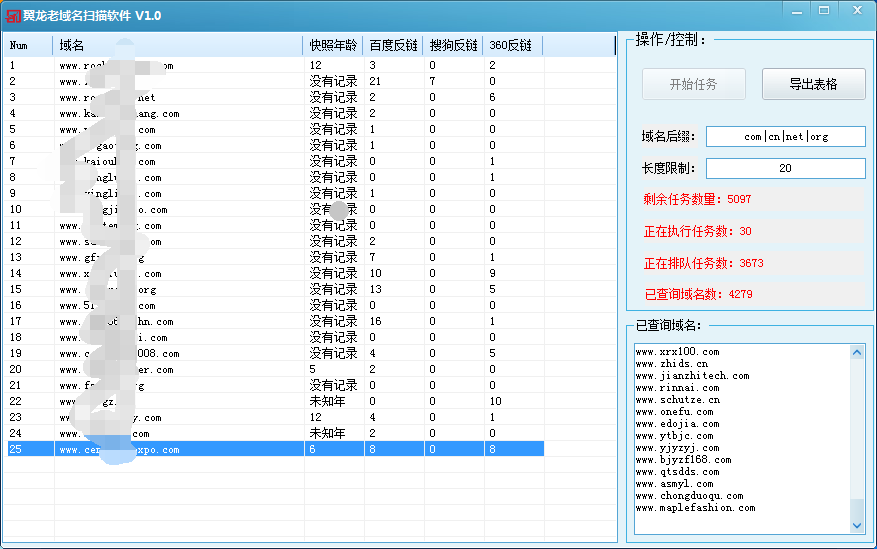Screen dimensions: 877x549
Task: Click row 20 domain ending in er.com
Action: [116, 370]
